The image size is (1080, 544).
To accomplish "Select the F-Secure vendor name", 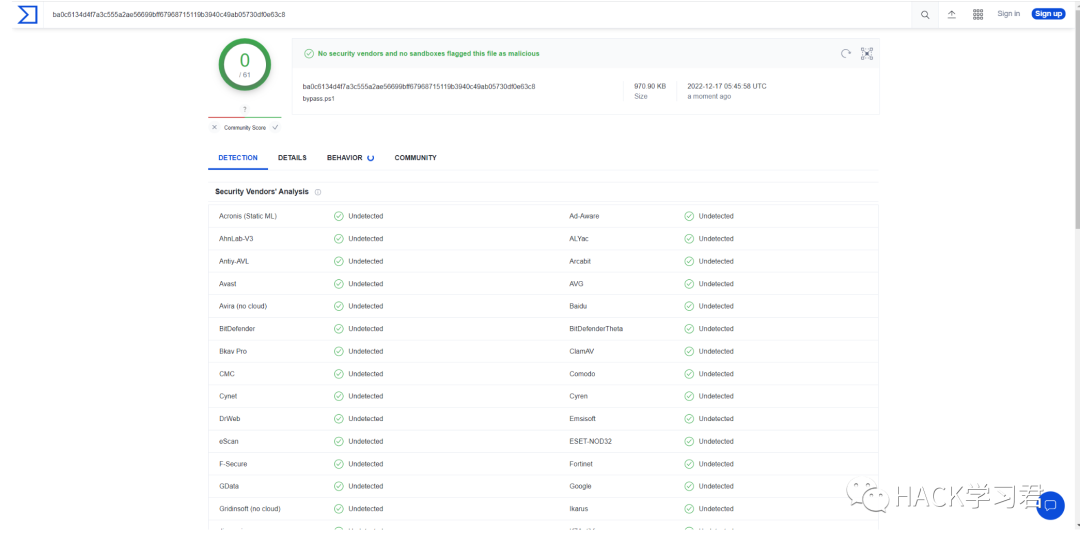I will pos(233,464).
